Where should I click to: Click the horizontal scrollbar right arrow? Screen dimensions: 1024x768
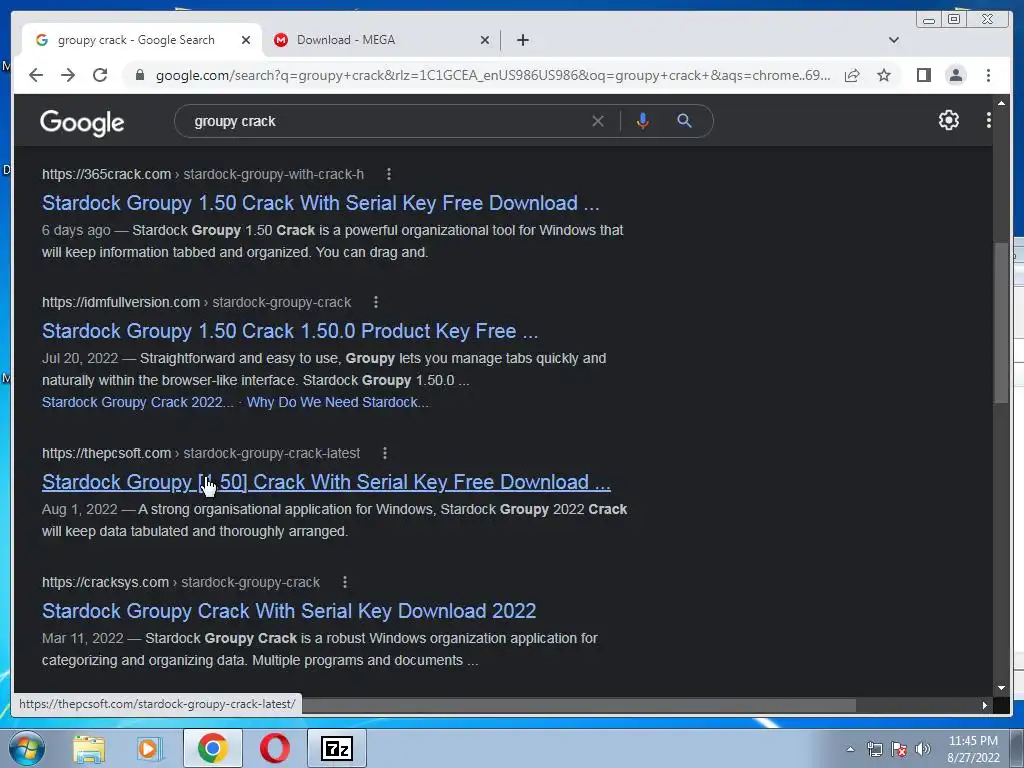point(984,705)
